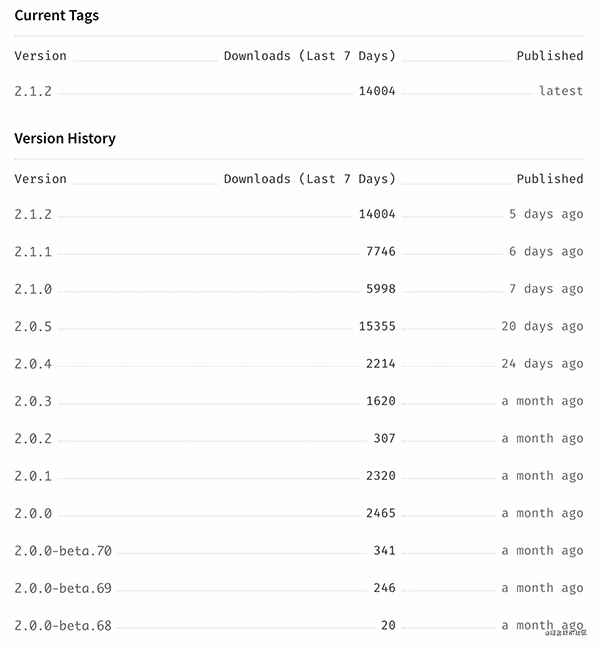This screenshot has height=648, width=600.
Task: View the 2.0.0-beta.68 version
Action: [63, 626]
